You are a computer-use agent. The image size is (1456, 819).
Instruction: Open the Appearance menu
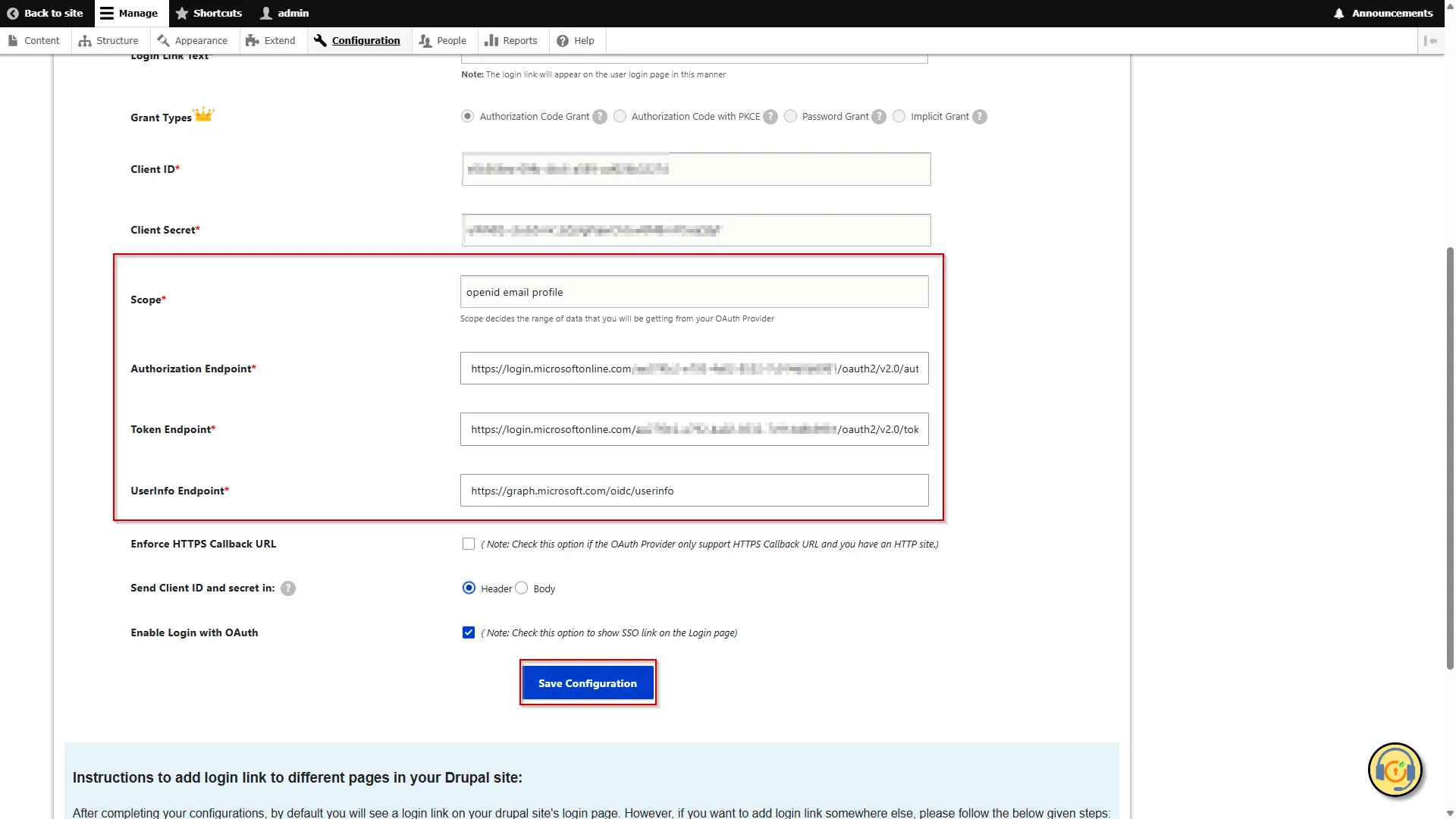pyautogui.click(x=193, y=41)
